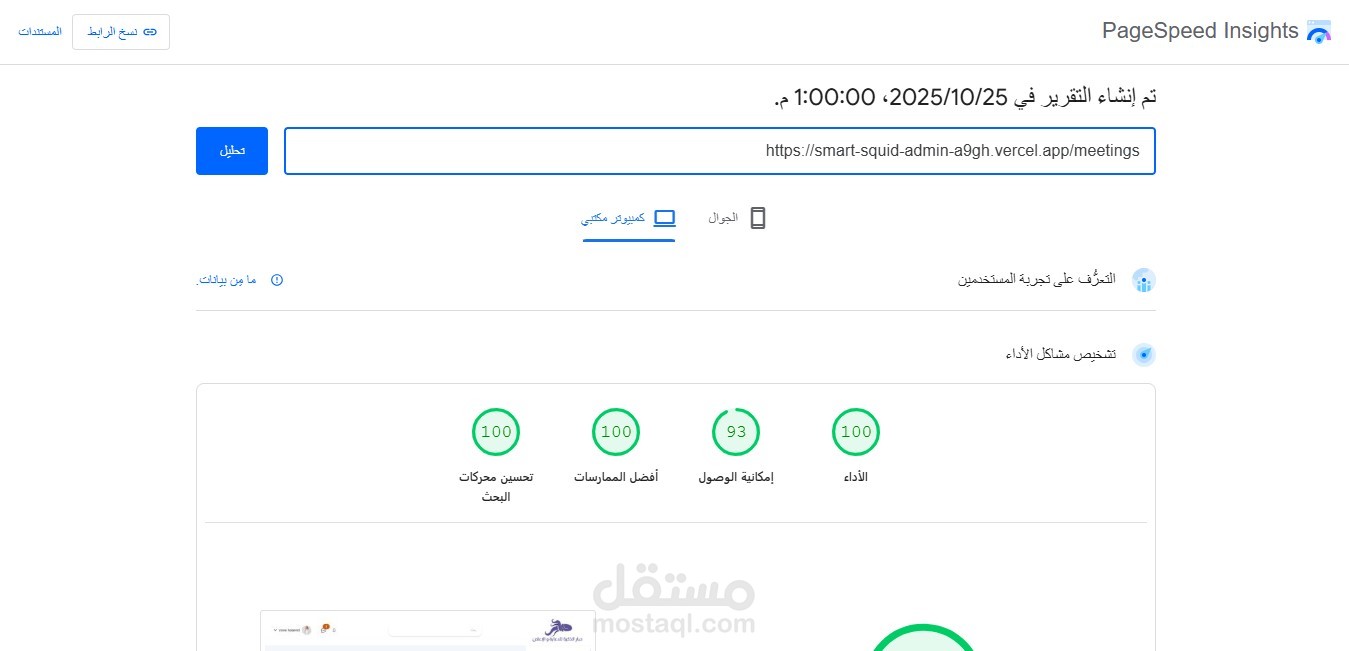Click the PageSpeed Insights logo icon
Viewport: 1349px width, 651px height.
(x=1319, y=31)
